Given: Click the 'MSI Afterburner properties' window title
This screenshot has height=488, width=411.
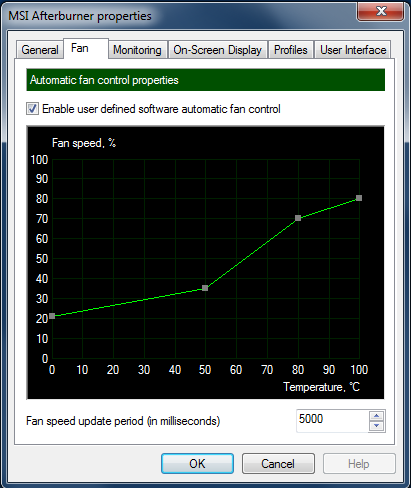Looking at the screenshot, I should pos(80,16).
